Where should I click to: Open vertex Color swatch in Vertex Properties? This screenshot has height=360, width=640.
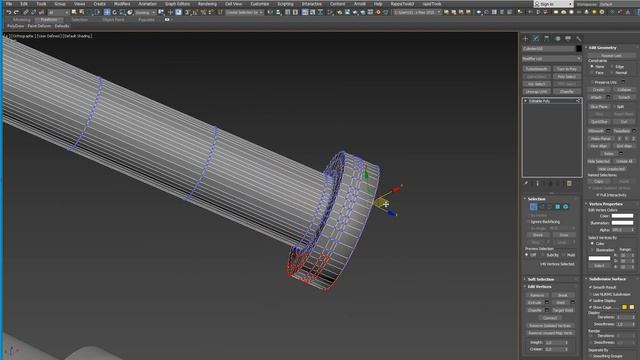622,216
